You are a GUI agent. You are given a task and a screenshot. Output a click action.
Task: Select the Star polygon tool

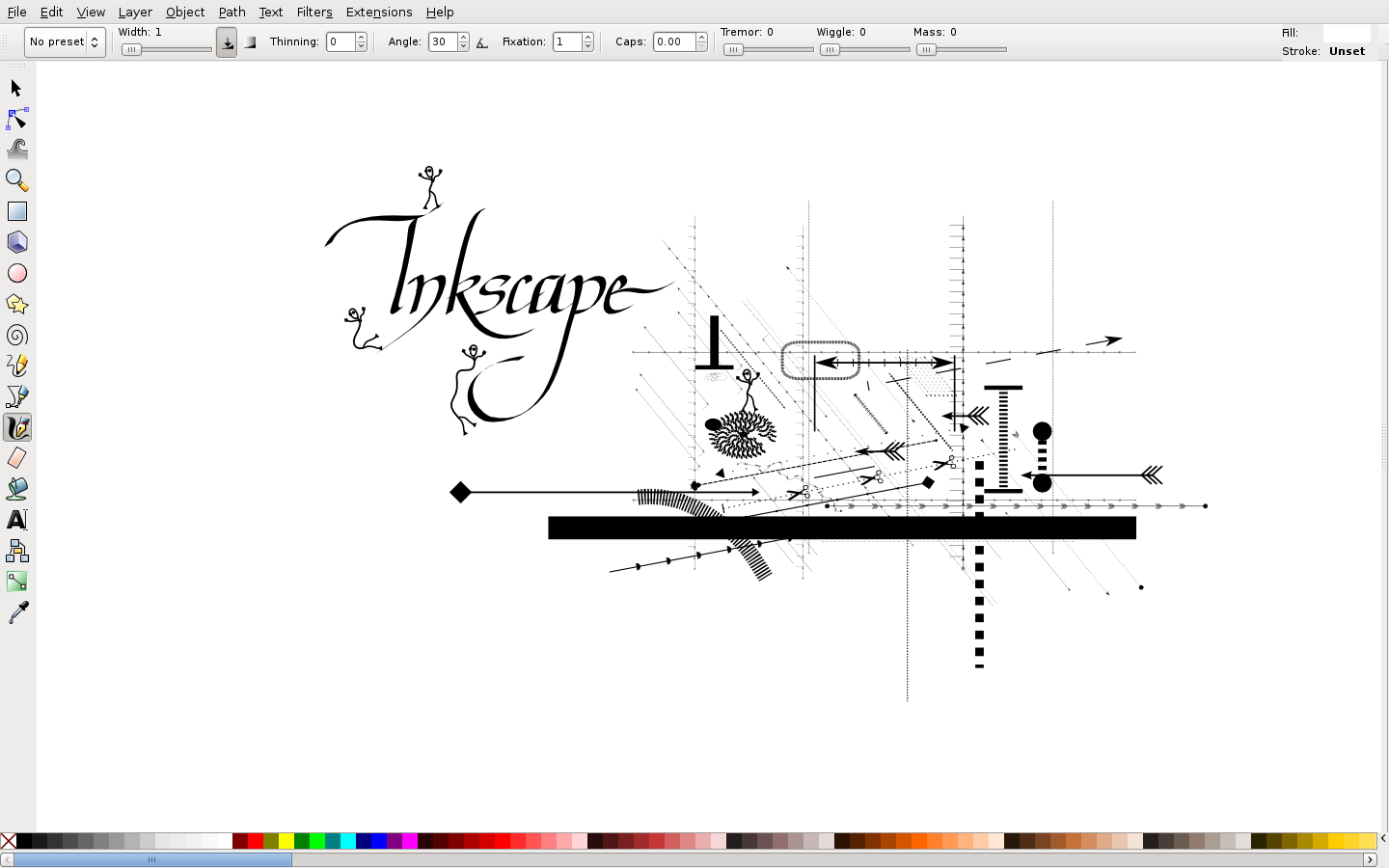(x=16, y=304)
